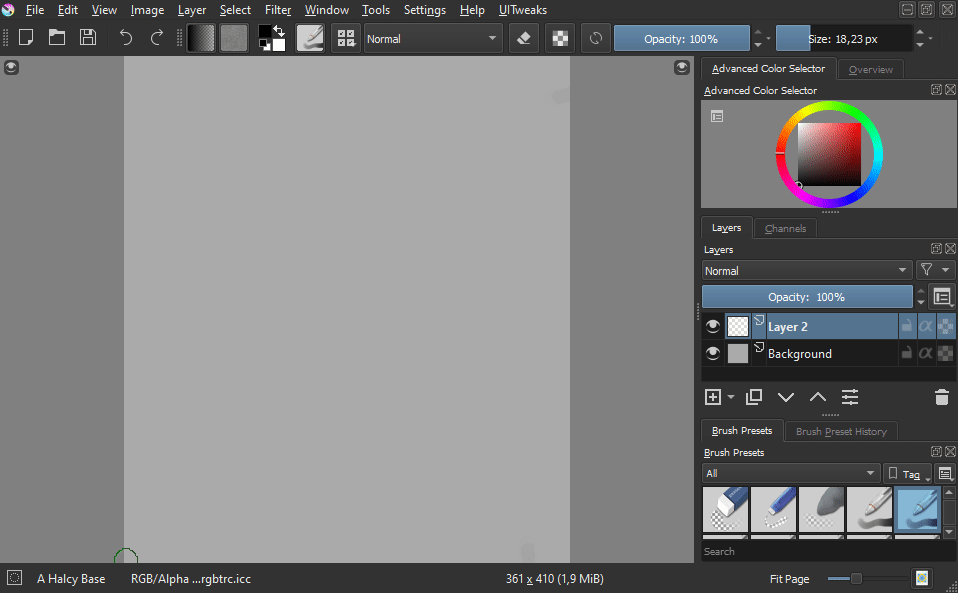
Task: Open the Filter menu
Action: click(278, 10)
